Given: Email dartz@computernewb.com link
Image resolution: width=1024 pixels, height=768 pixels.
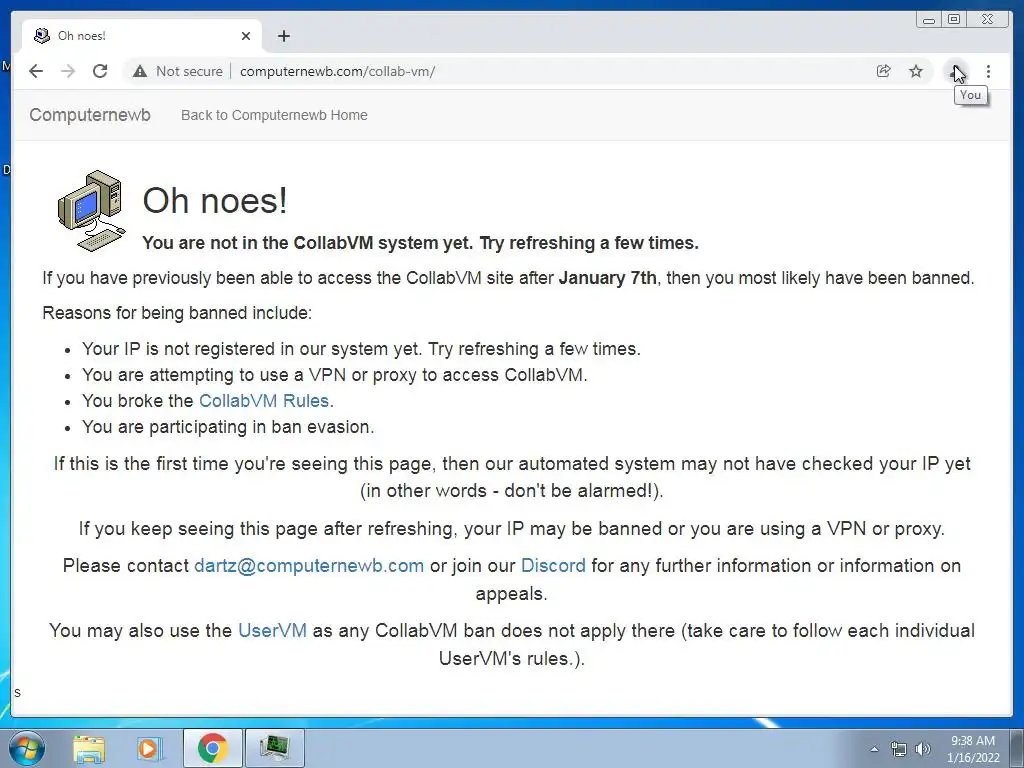Looking at the screenshot, I should (x=309, y=566).
